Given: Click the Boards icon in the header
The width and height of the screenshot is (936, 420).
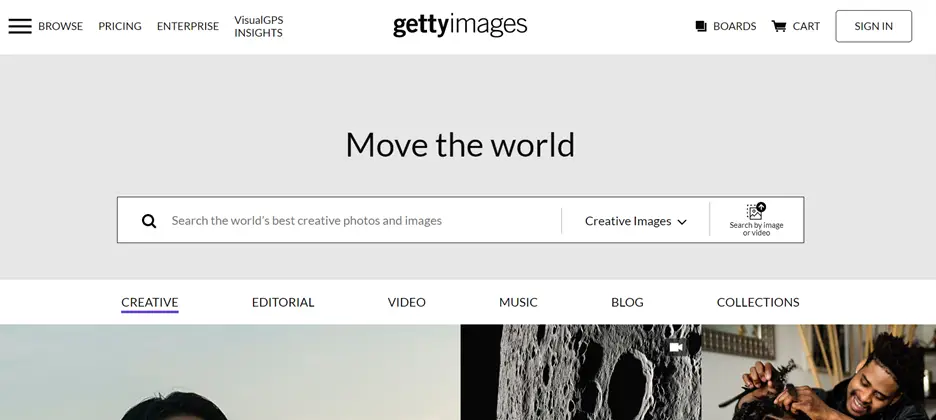Looking at the screenshot, I should click(701, 26).
